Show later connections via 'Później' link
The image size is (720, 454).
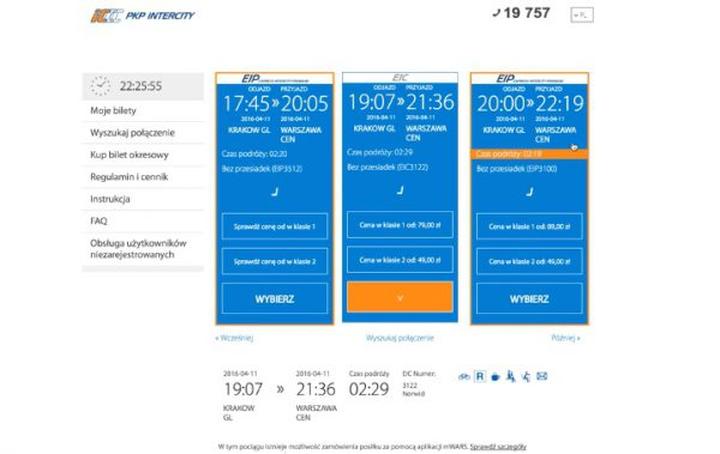coord(565,338)
